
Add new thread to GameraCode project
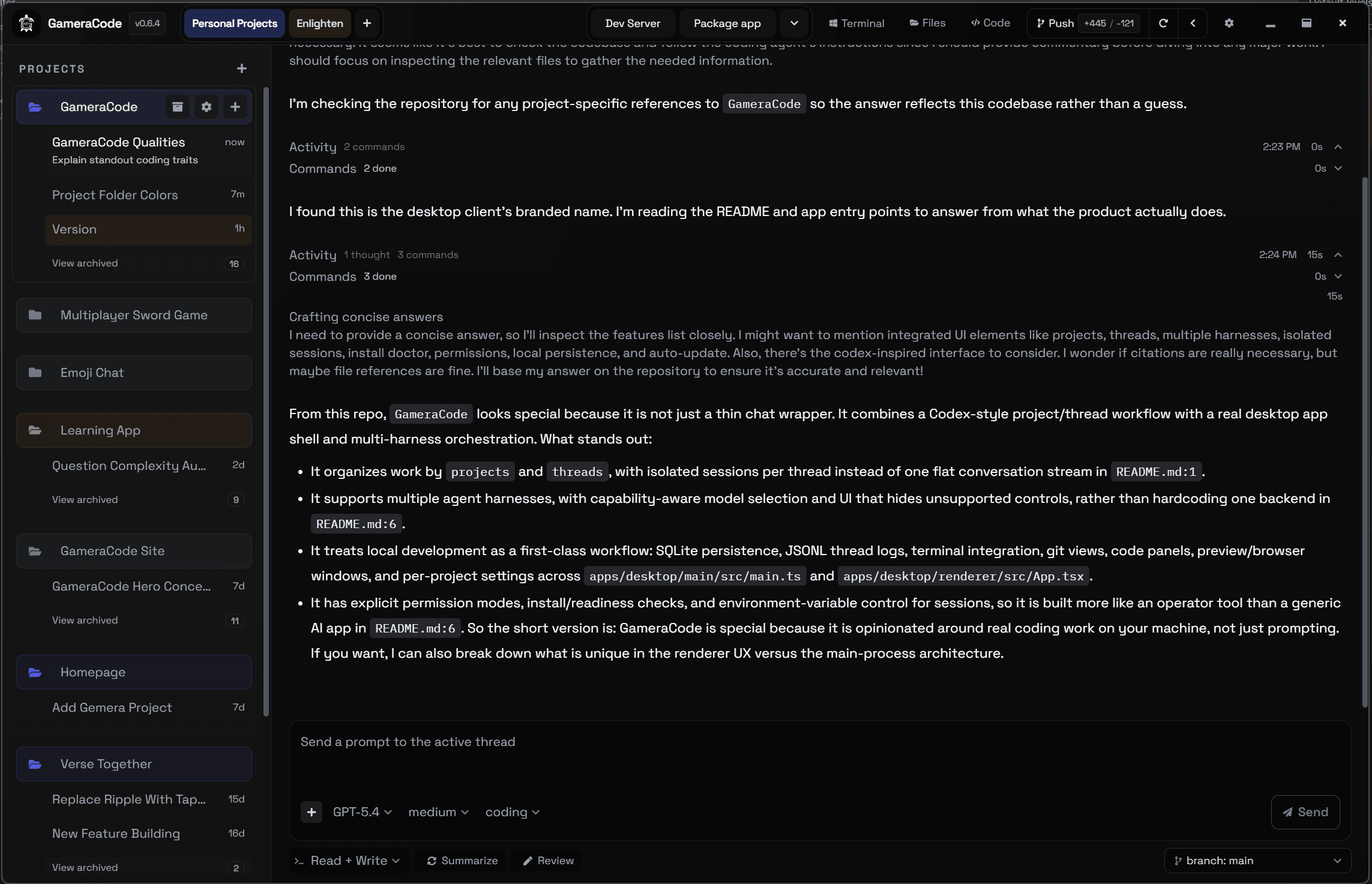(235, 107)
